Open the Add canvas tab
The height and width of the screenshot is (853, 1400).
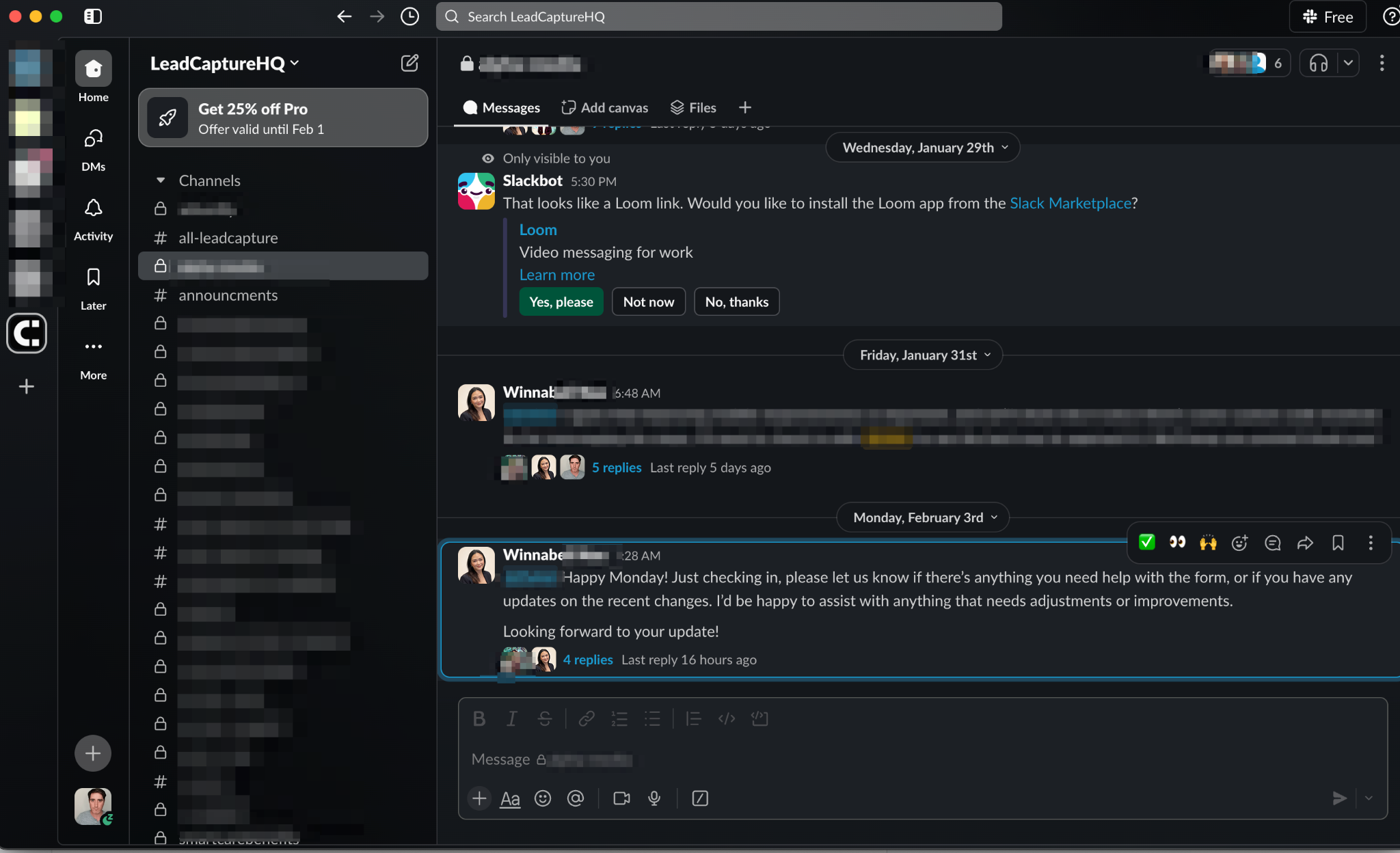[605, 107]
